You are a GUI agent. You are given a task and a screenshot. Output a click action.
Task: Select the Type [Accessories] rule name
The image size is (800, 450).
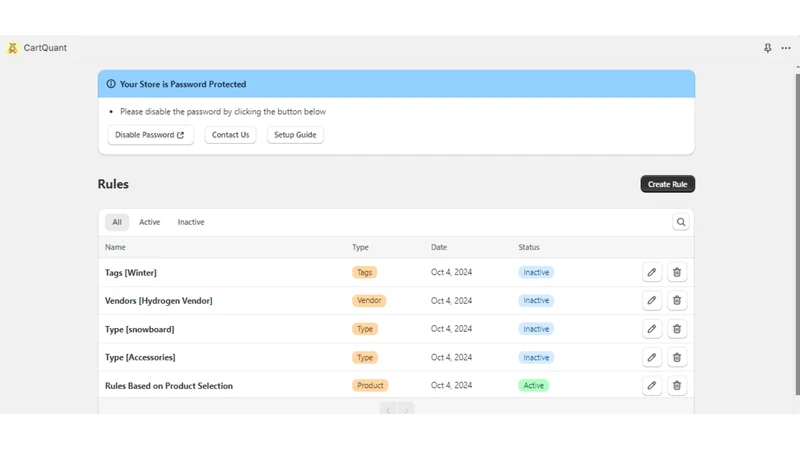click(140, 357)
